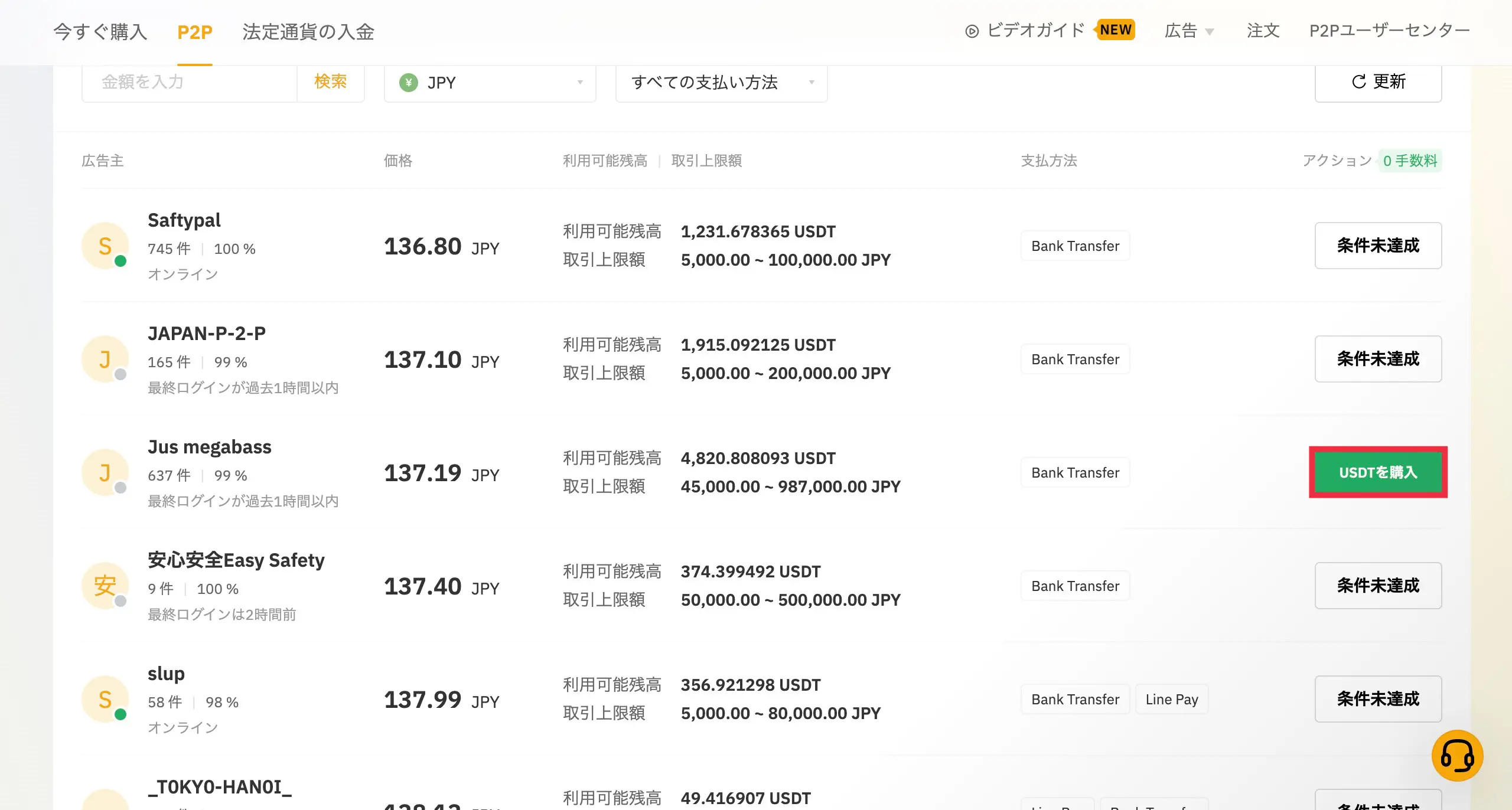Click the Line Pay tag in slup's row
This screenshot has width=1512, height=810.
(x=1171, y=699)
